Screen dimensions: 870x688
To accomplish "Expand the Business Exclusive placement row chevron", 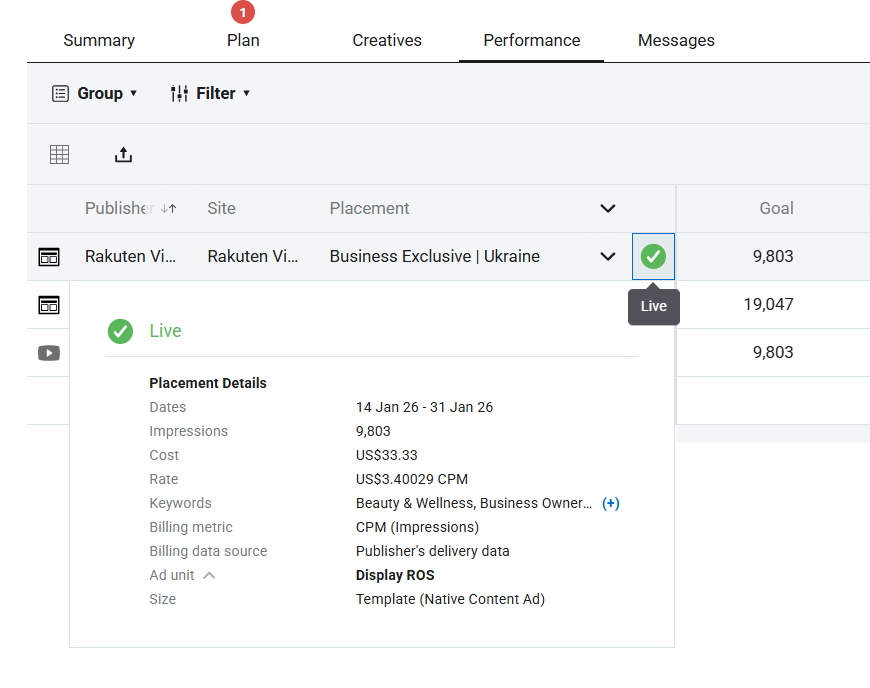I will pyautogui.click(x=607, y=257).
